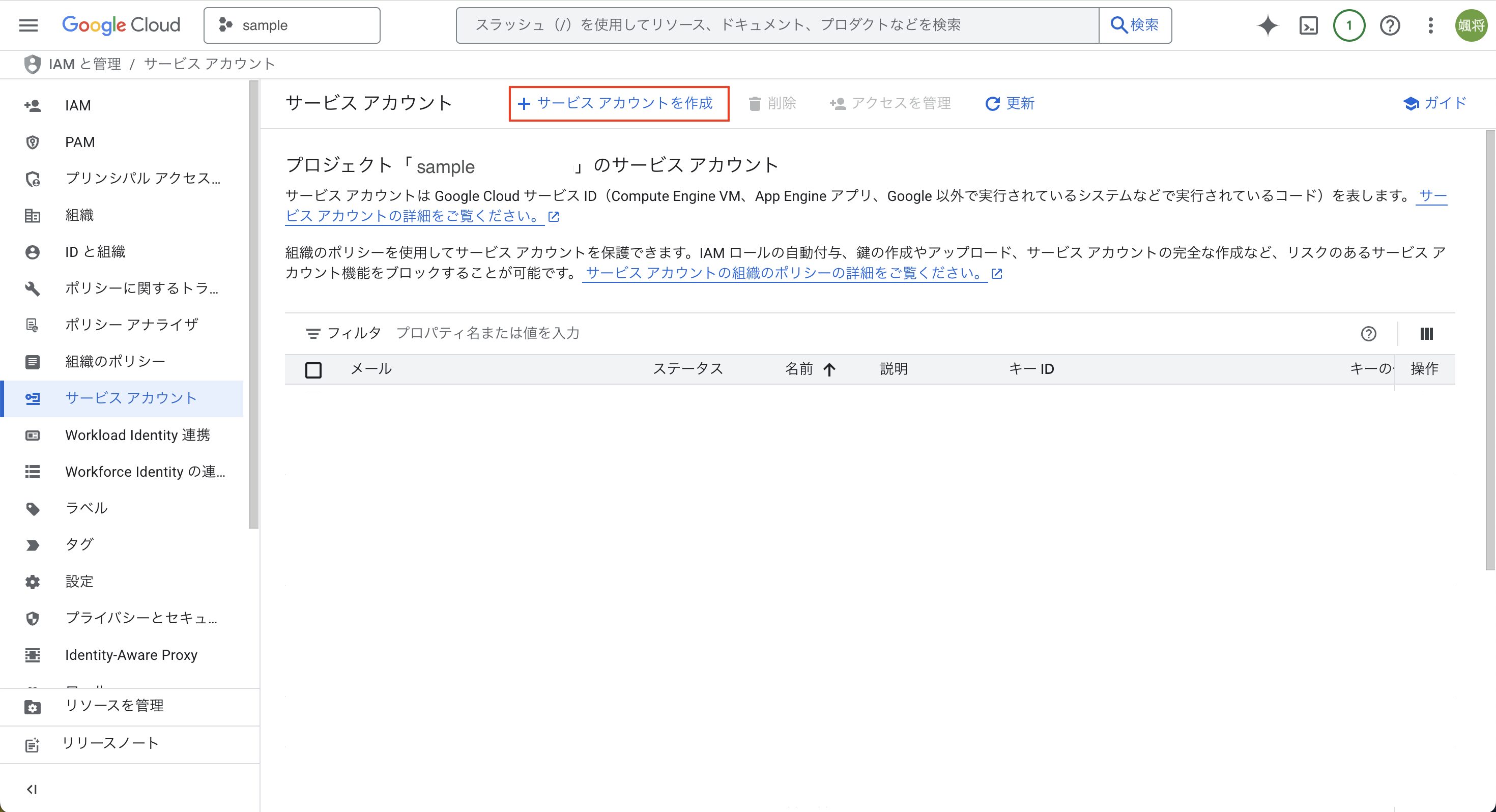Open the Gemini sparkle assistant icon
The image size is (1496, 812).
(x=1268, y=25)
